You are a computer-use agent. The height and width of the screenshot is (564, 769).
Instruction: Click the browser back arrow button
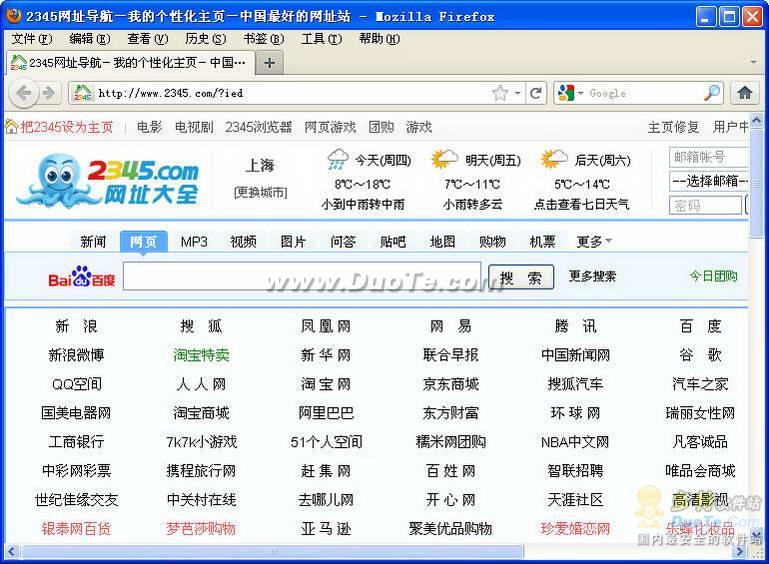tap(24, 93)
